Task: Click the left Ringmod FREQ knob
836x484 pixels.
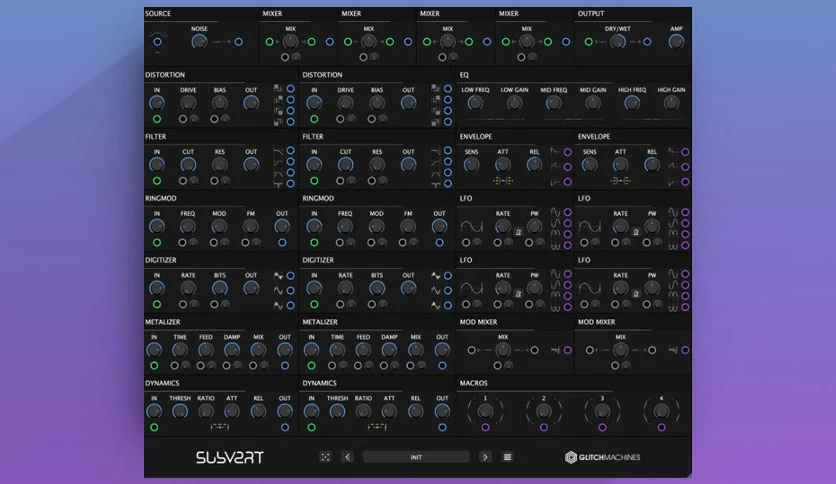Action: [187, 227]
